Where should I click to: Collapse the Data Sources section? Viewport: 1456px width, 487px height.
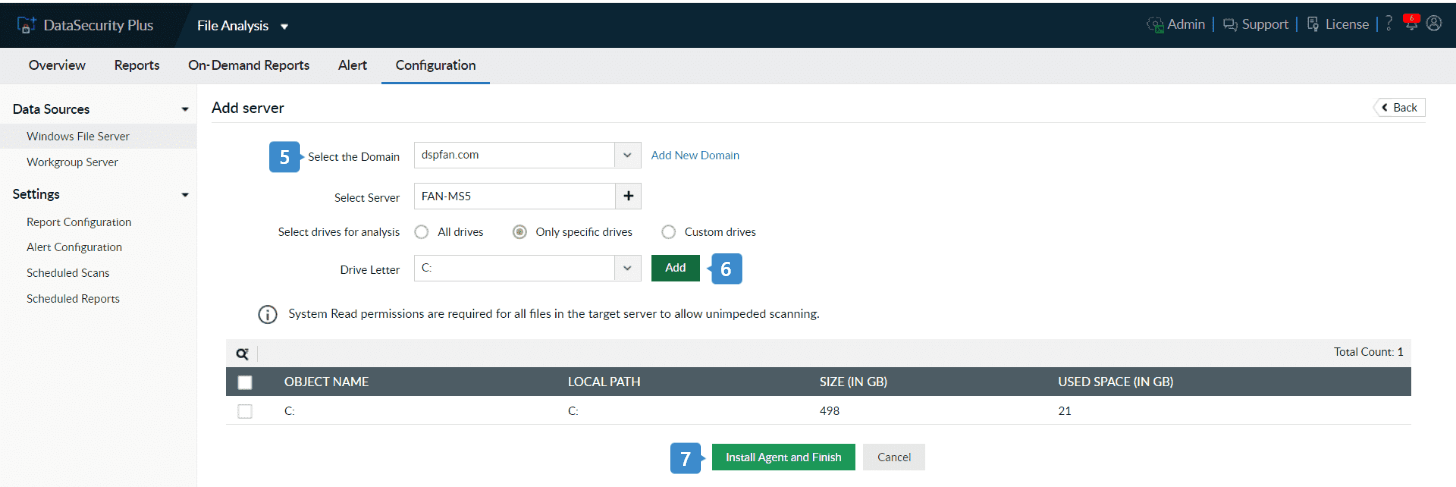pyautogui.click(x=185, y=109)
